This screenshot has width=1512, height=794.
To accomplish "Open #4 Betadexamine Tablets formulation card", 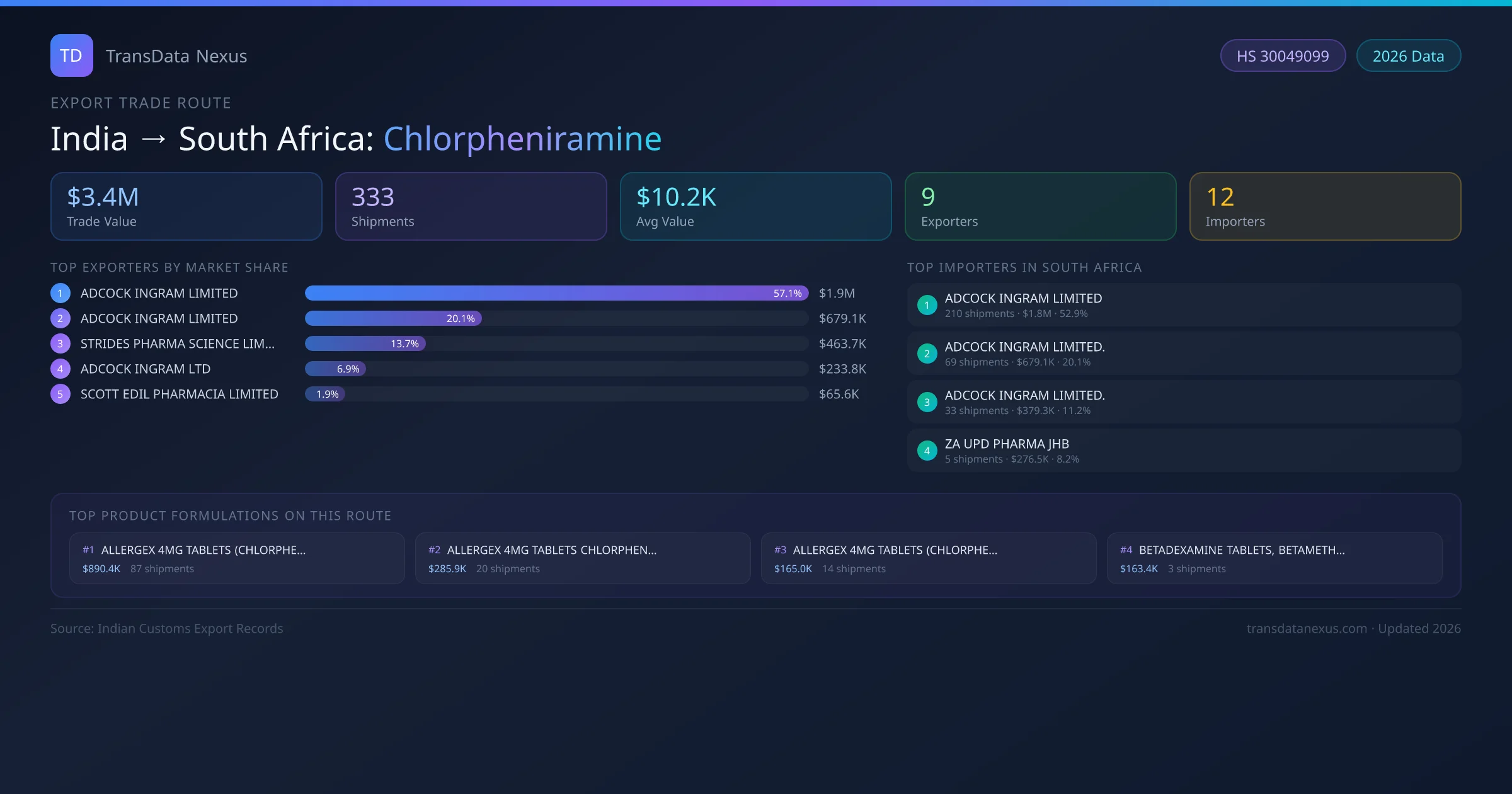I will 1274,558.
